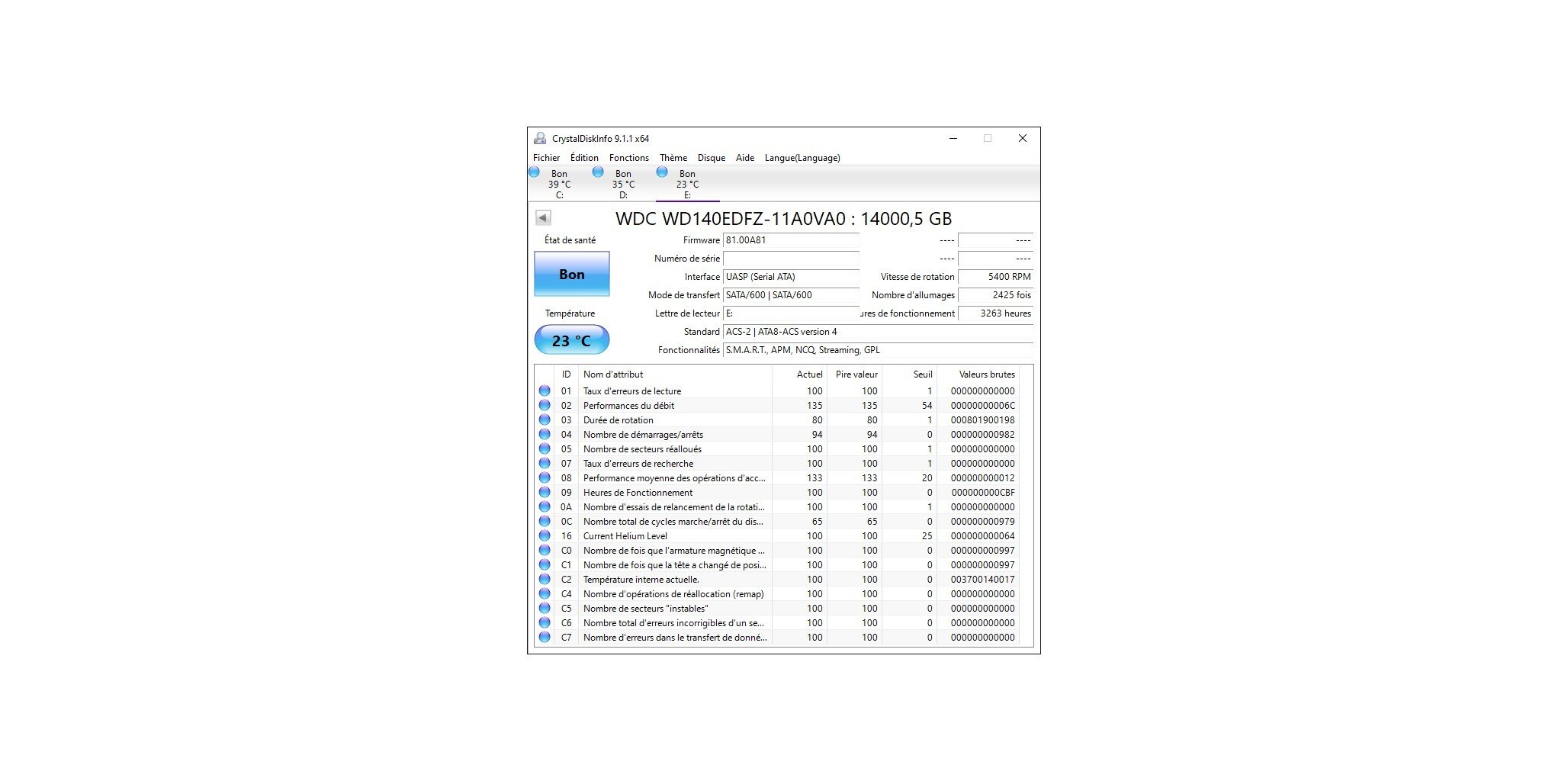
Task: Click the 23 °C temperature button
Action: click(x=572, y=340)
